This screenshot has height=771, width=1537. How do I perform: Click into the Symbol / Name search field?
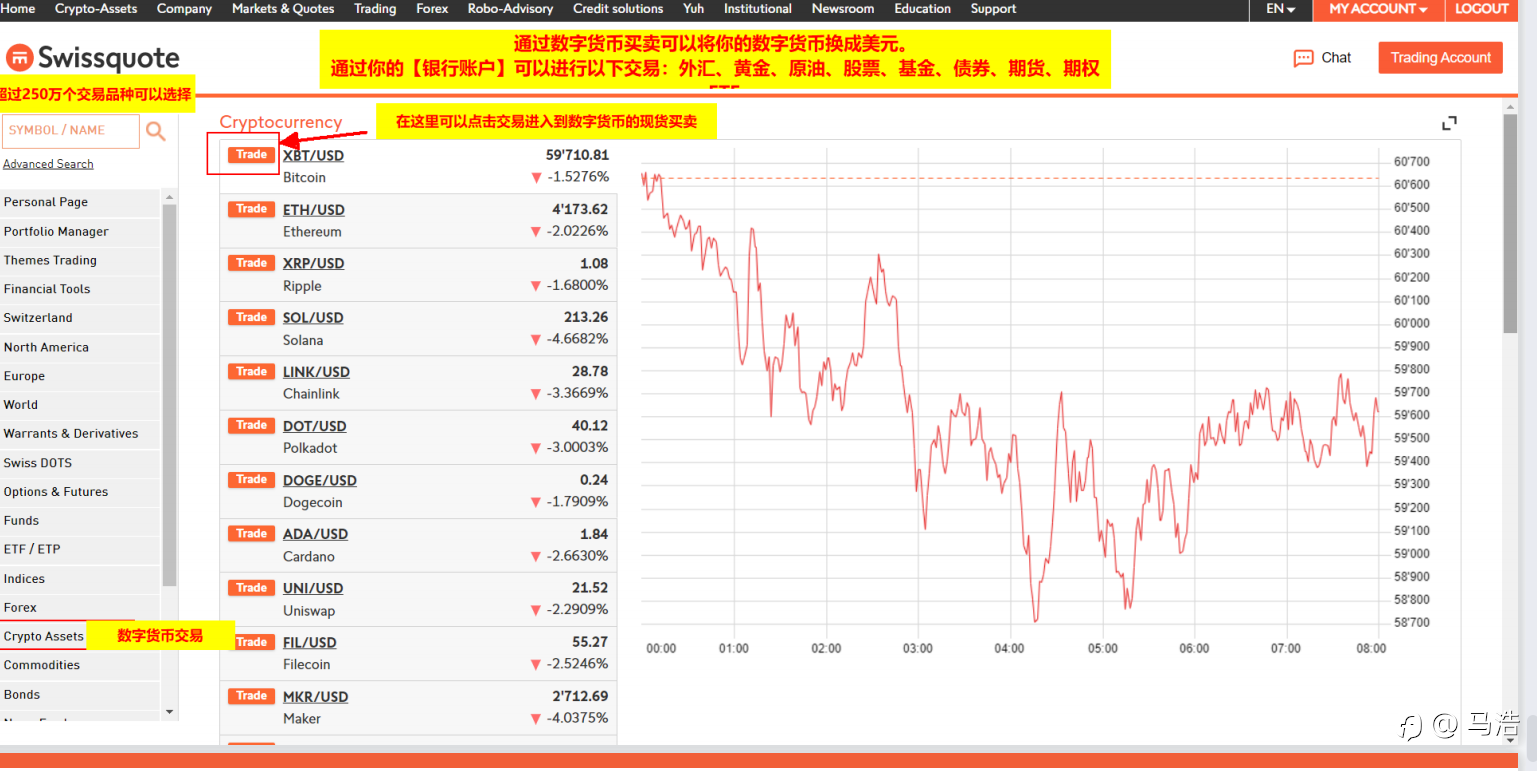pyautogui.click(x=71, y=131)
